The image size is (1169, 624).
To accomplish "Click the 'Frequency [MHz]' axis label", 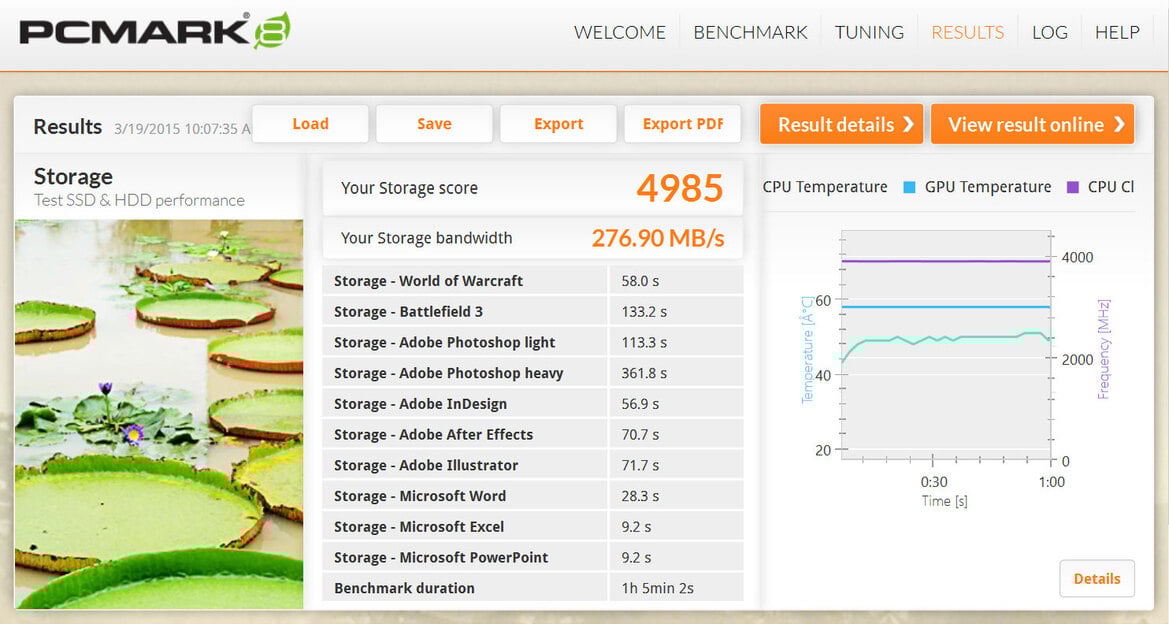I will [1103, 349].
